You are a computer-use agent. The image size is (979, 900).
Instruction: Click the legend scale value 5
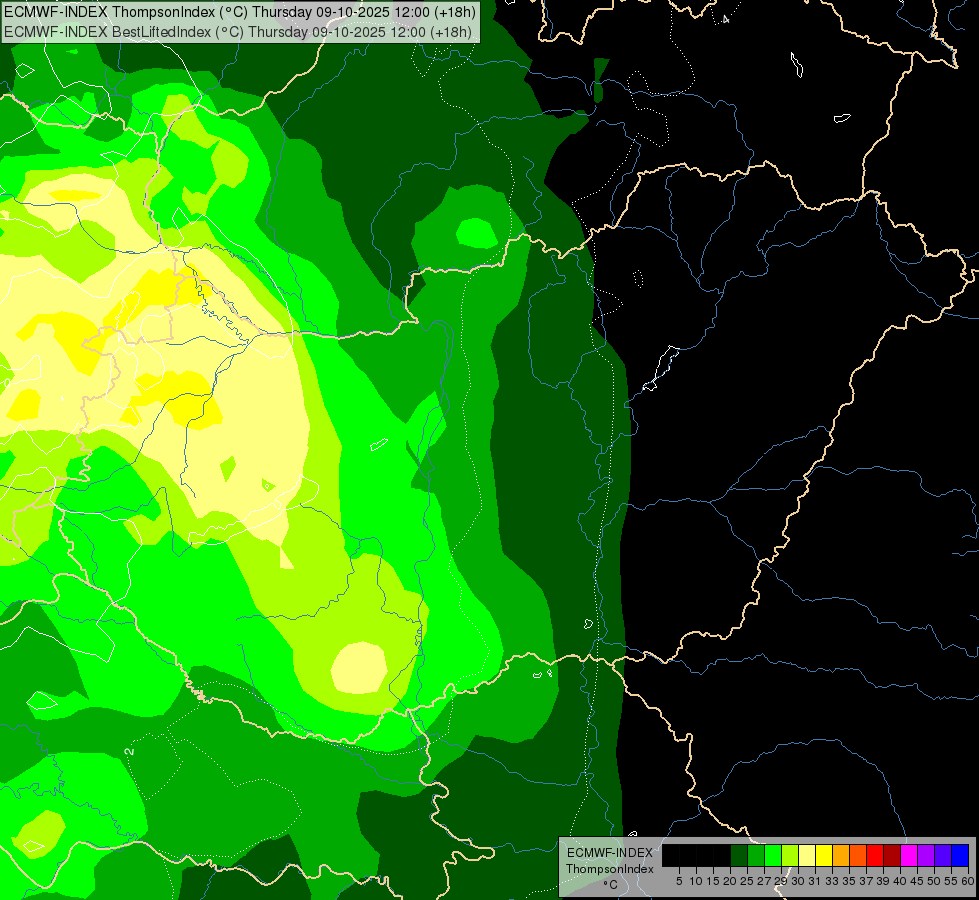[x=679, y=881]
